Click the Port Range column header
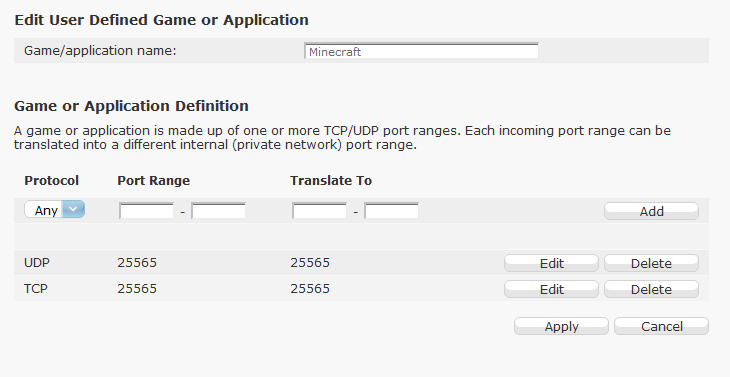The width and height of the screenshot is (730, 377). [154, 181]
